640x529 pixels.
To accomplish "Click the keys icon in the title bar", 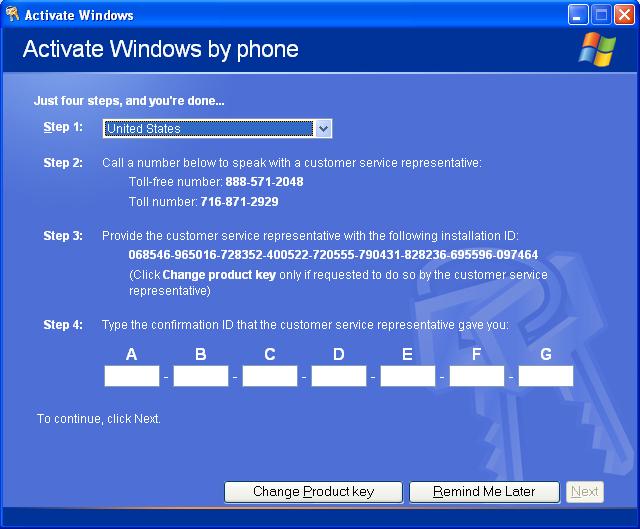I will pos(12,14).
